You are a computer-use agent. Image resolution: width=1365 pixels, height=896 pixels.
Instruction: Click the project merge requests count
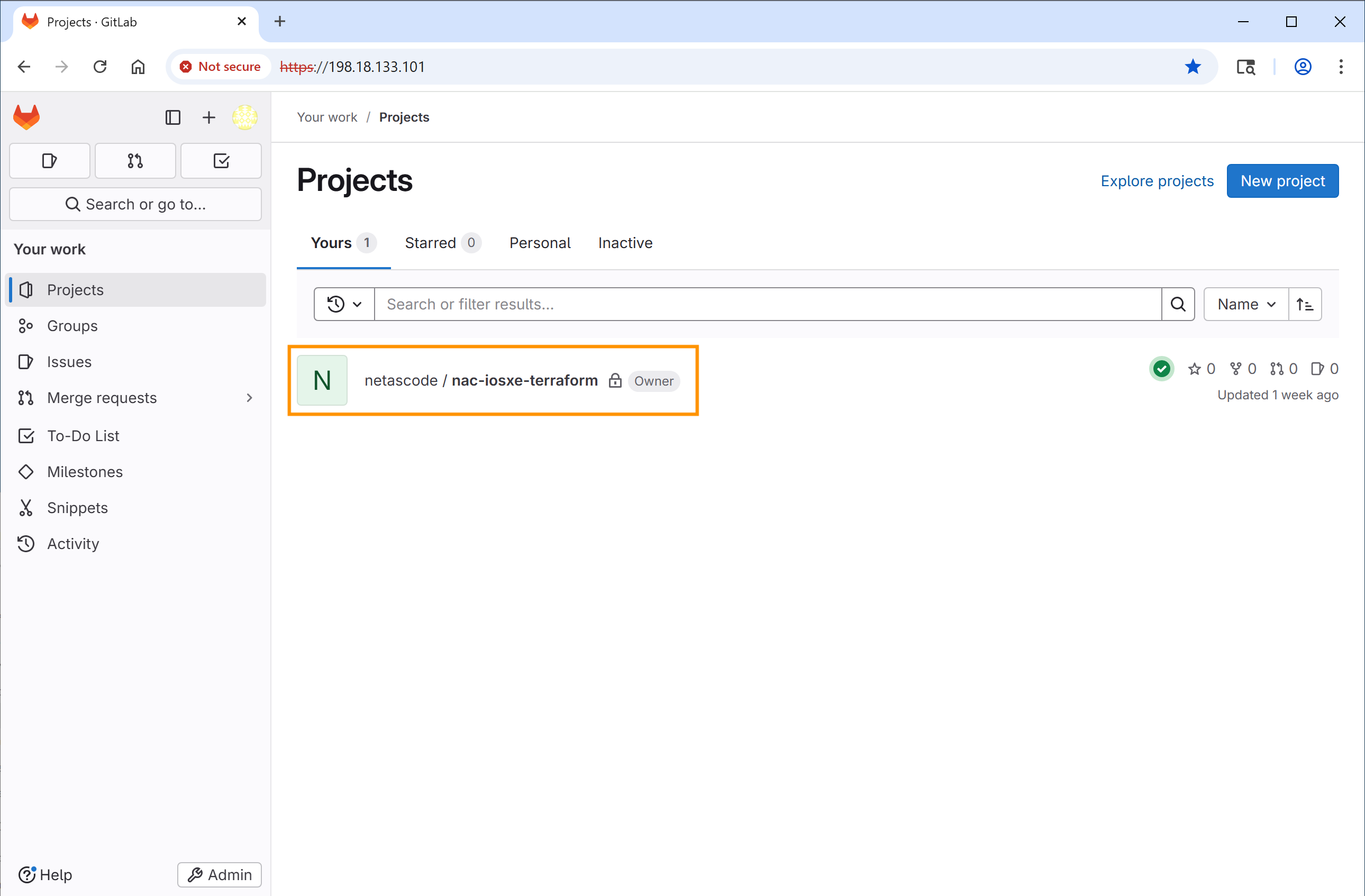[1284, 369]
